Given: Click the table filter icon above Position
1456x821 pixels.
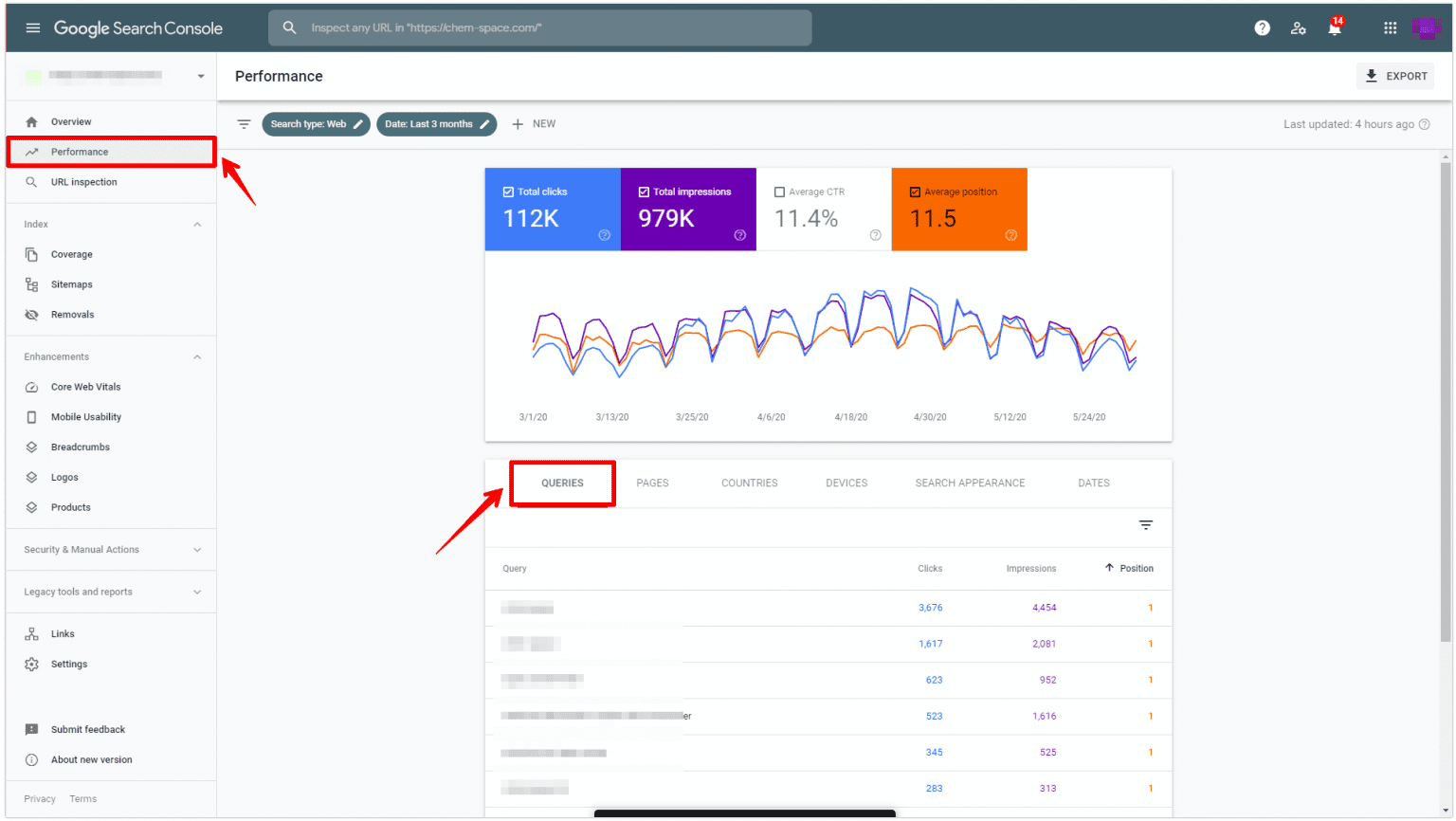Looking at the screenshot, I should (1146, 525).
